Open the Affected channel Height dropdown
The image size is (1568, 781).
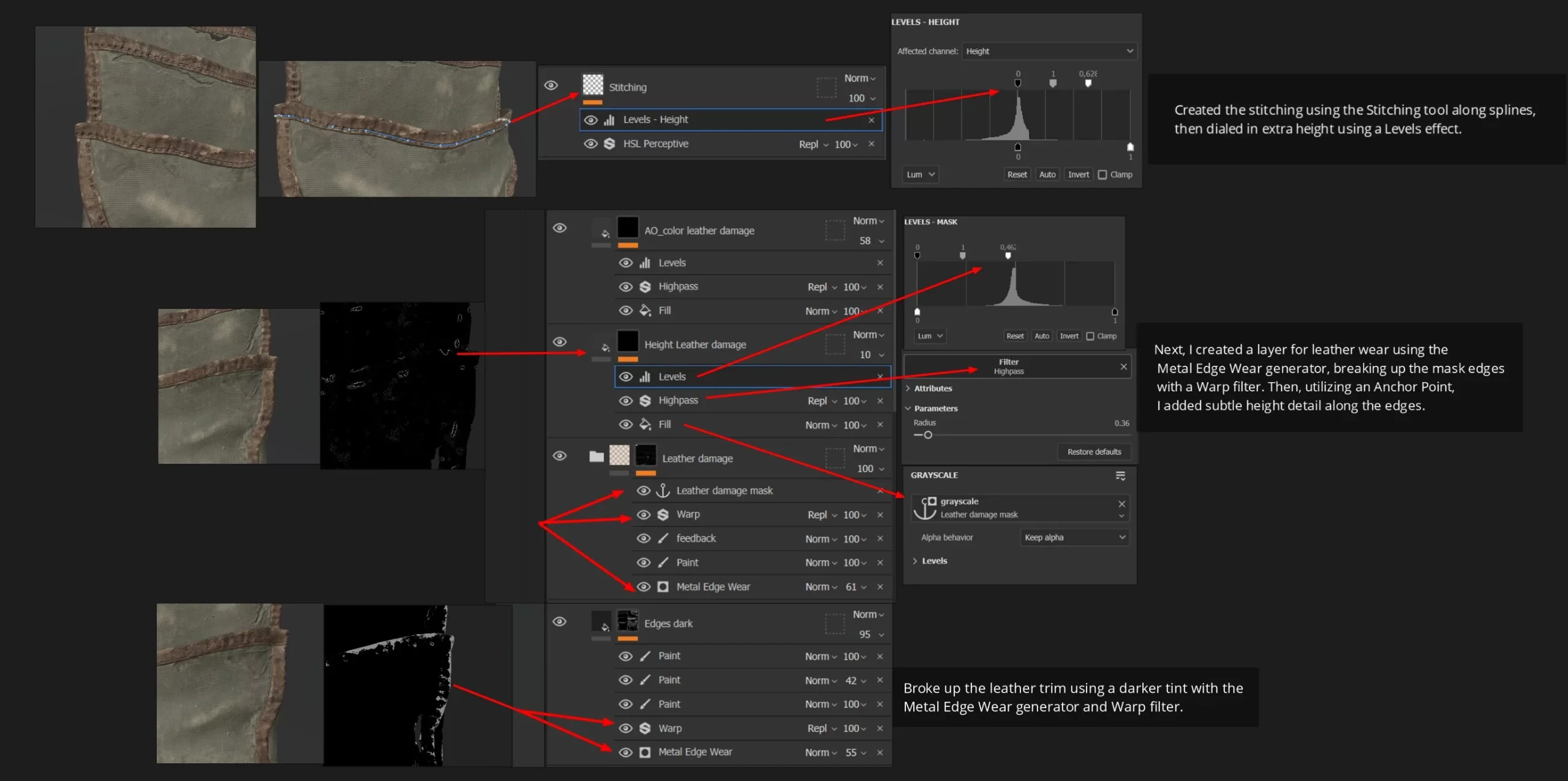1049,51
